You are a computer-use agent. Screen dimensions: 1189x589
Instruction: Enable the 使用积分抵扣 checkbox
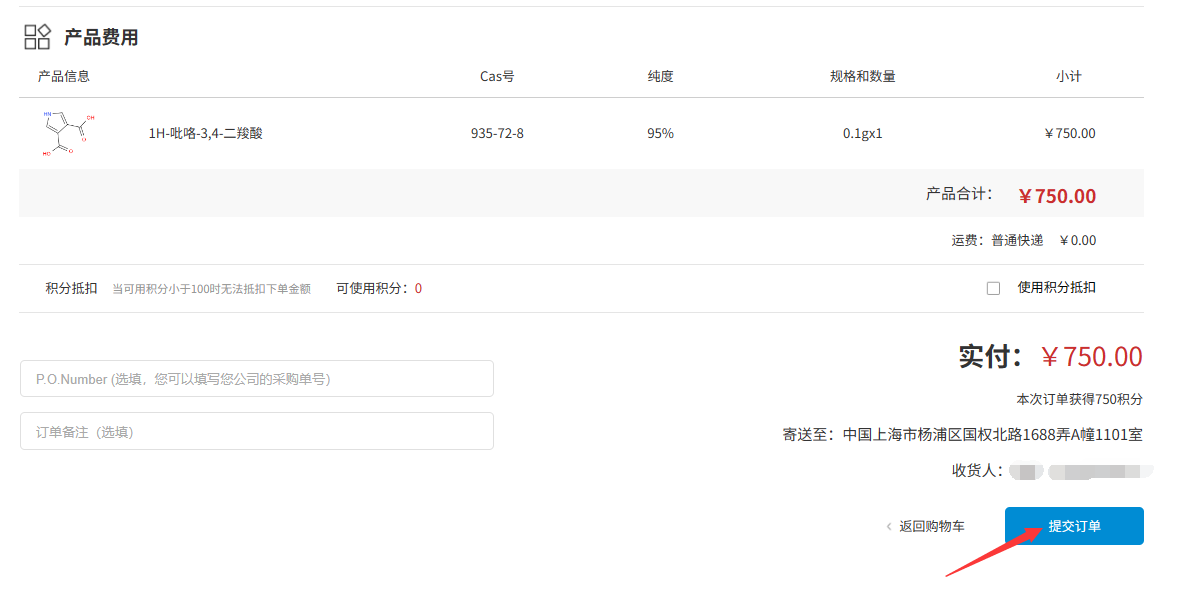tap(993, 288)
